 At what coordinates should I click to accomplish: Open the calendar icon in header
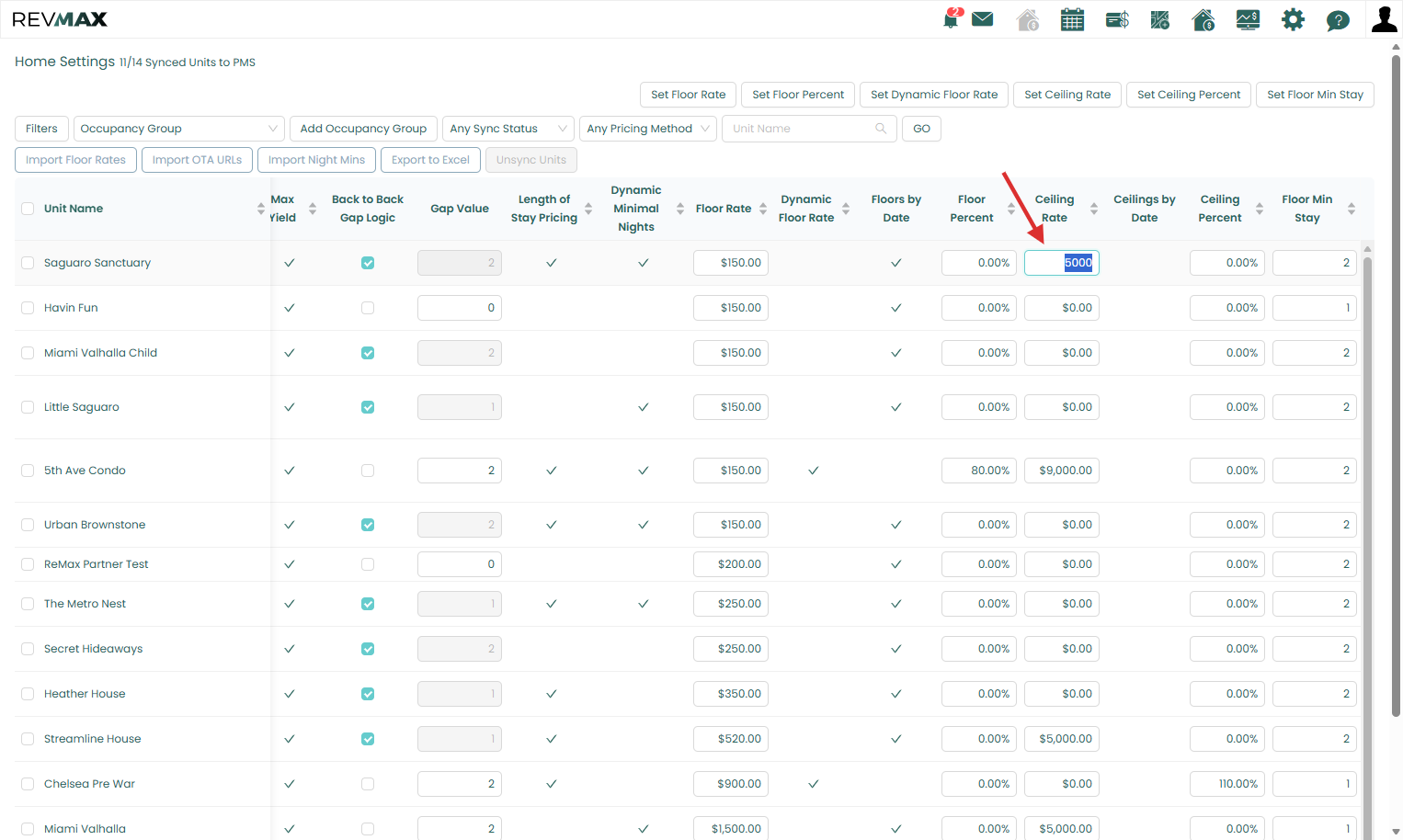point(1072,19)
